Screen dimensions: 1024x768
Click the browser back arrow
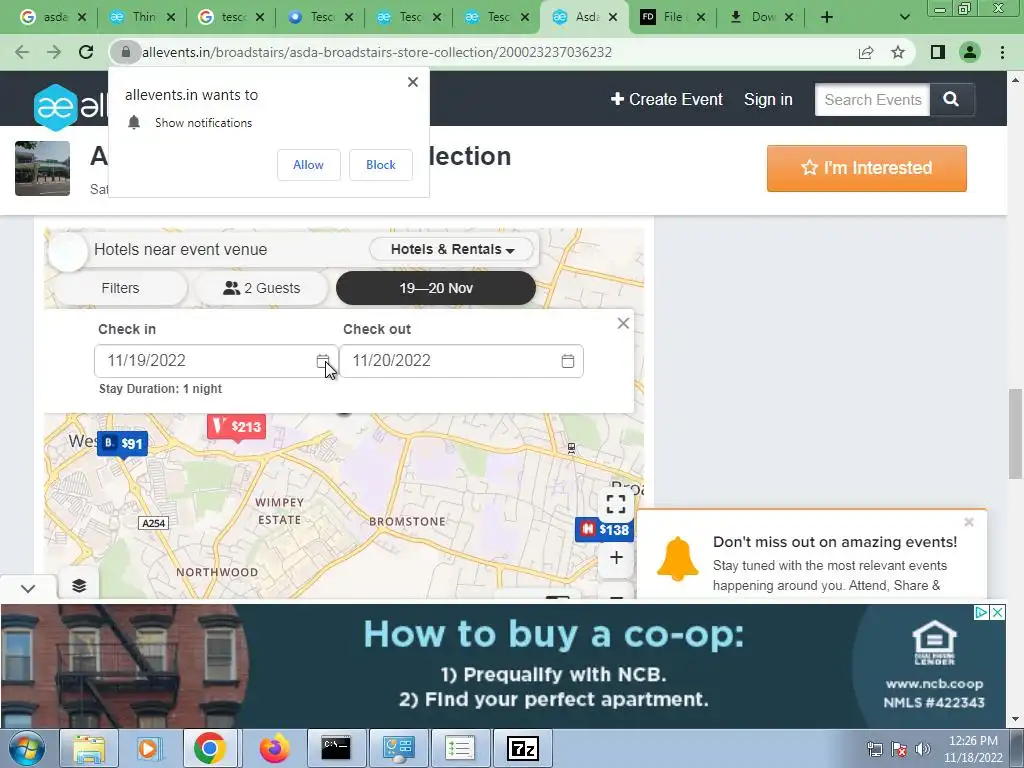click(x=22, y=52)
